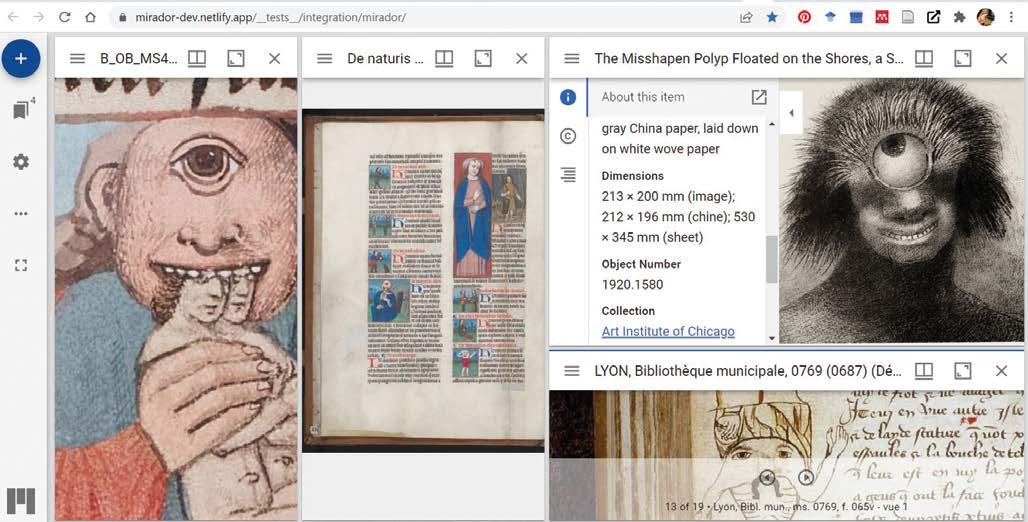Collapse the side panel arrow
The image size is (1028, 522).
click(791, 113)
